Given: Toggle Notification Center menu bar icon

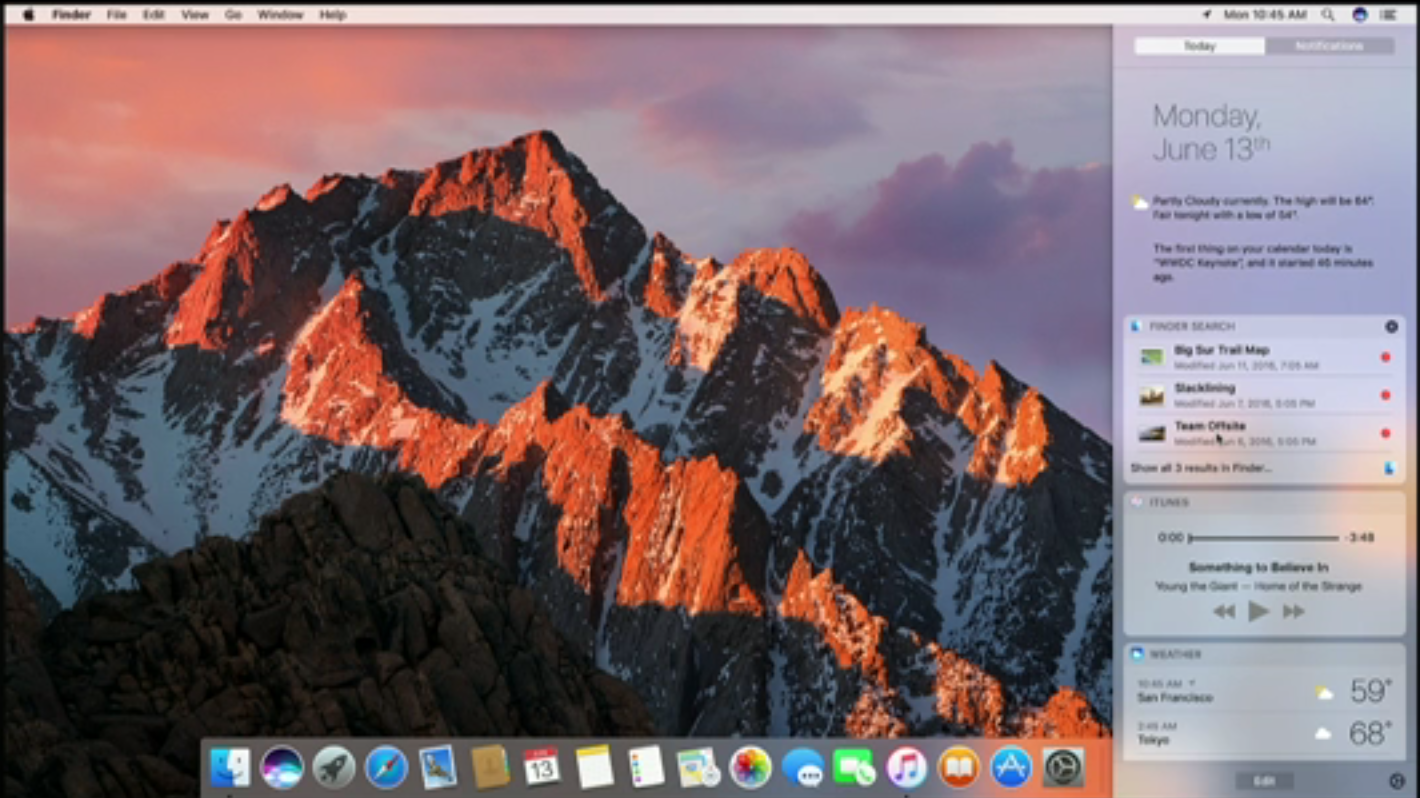Looking at the screenshot, I should [1389, 15].
